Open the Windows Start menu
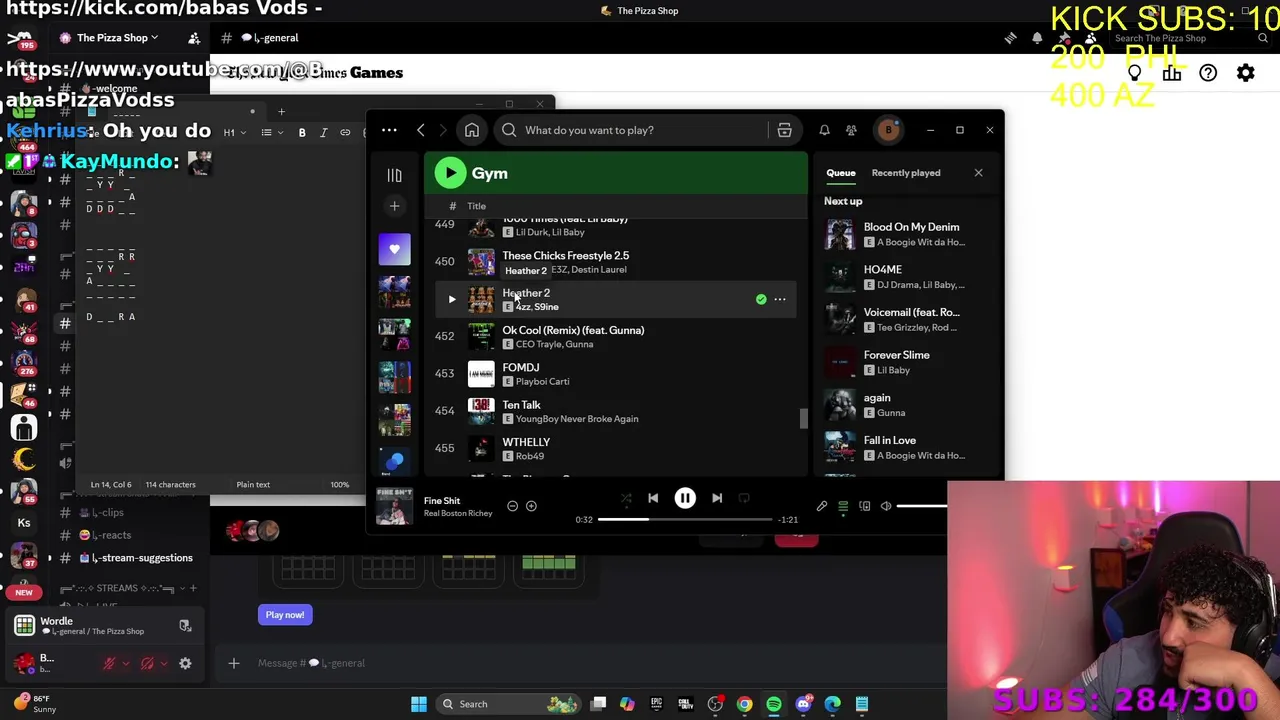1280x720 pixels. 419,704
